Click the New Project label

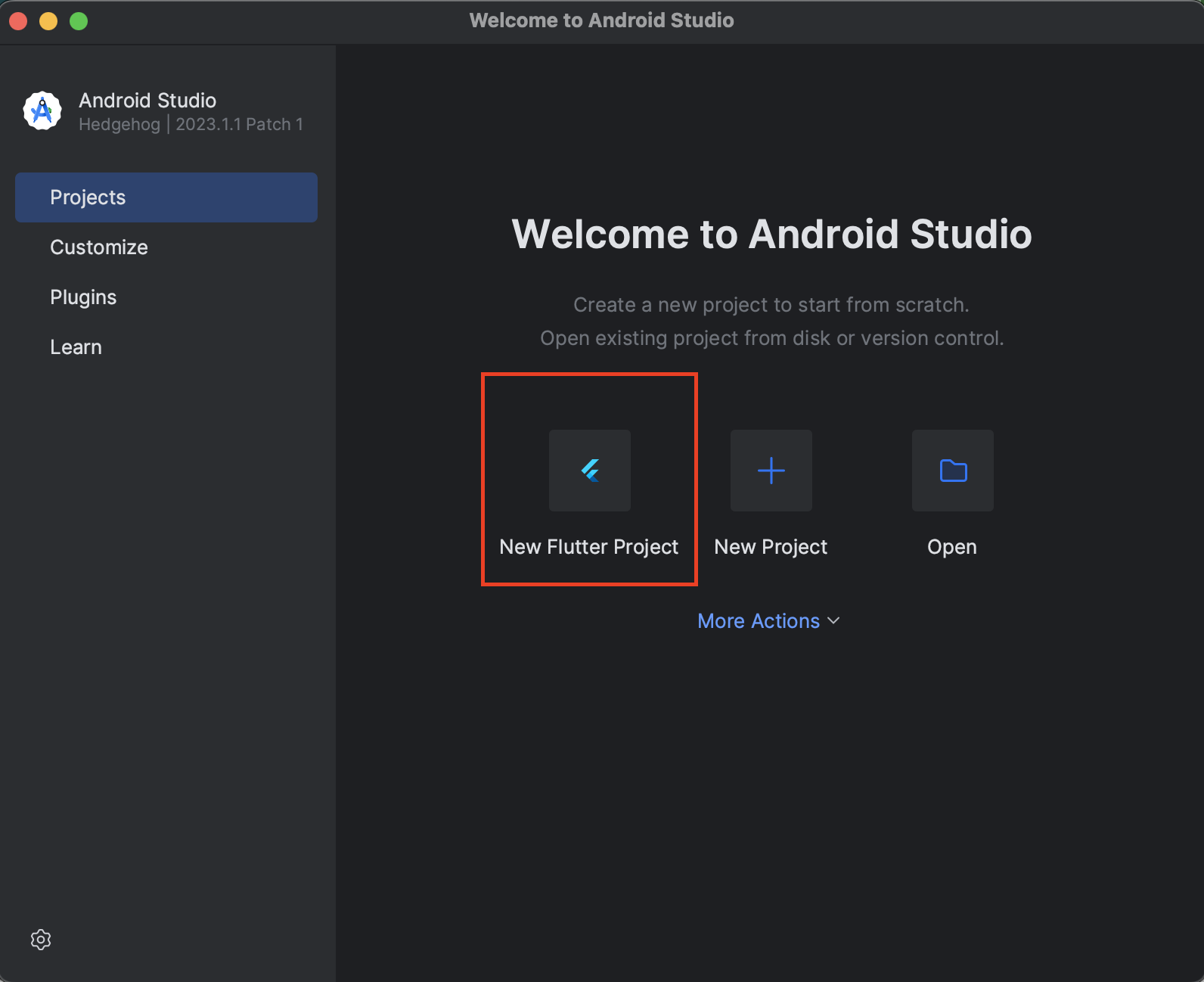click(771, 547)
